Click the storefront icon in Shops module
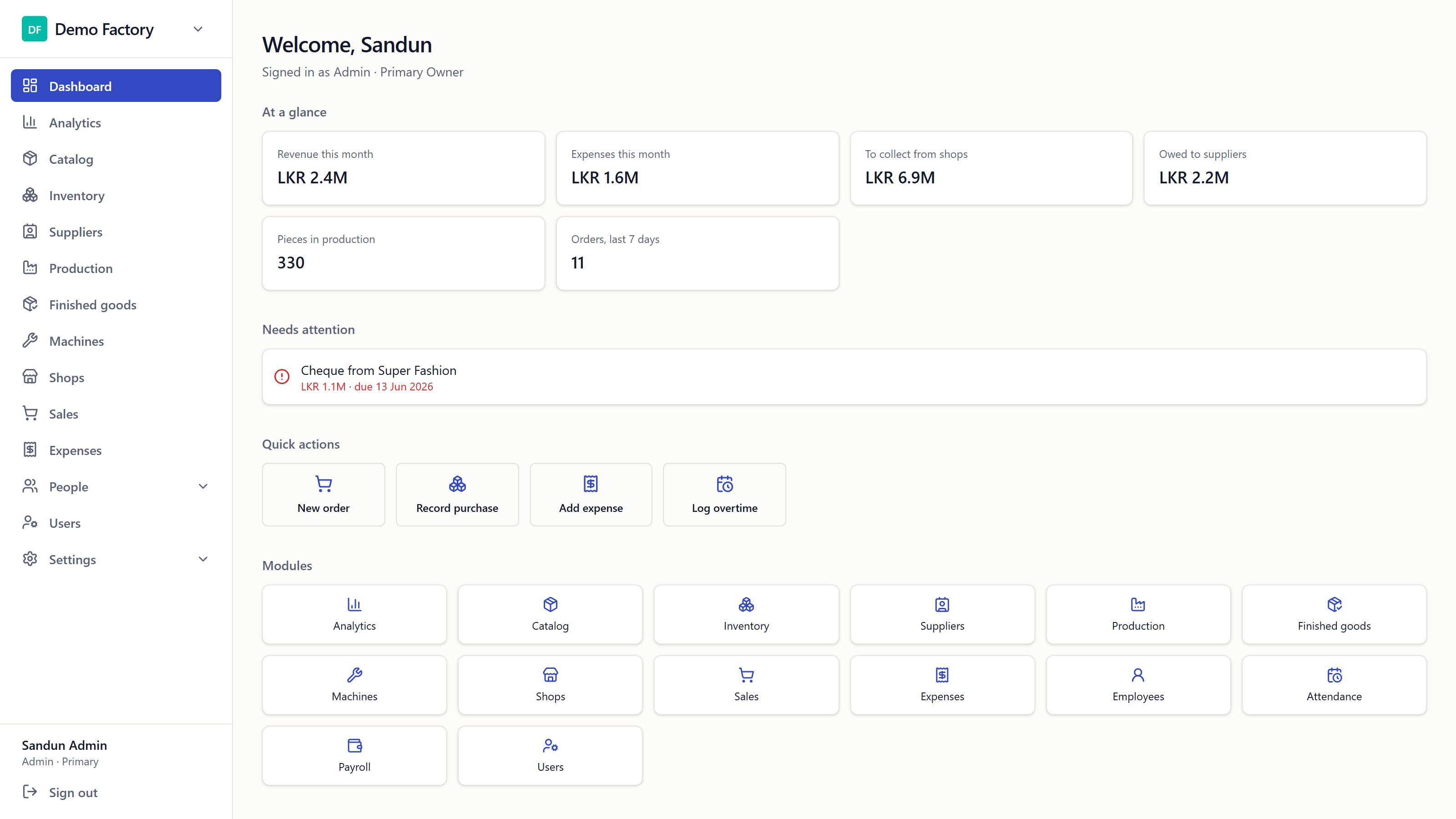Screen dimensions: 1456x819 tap(550, 675)
